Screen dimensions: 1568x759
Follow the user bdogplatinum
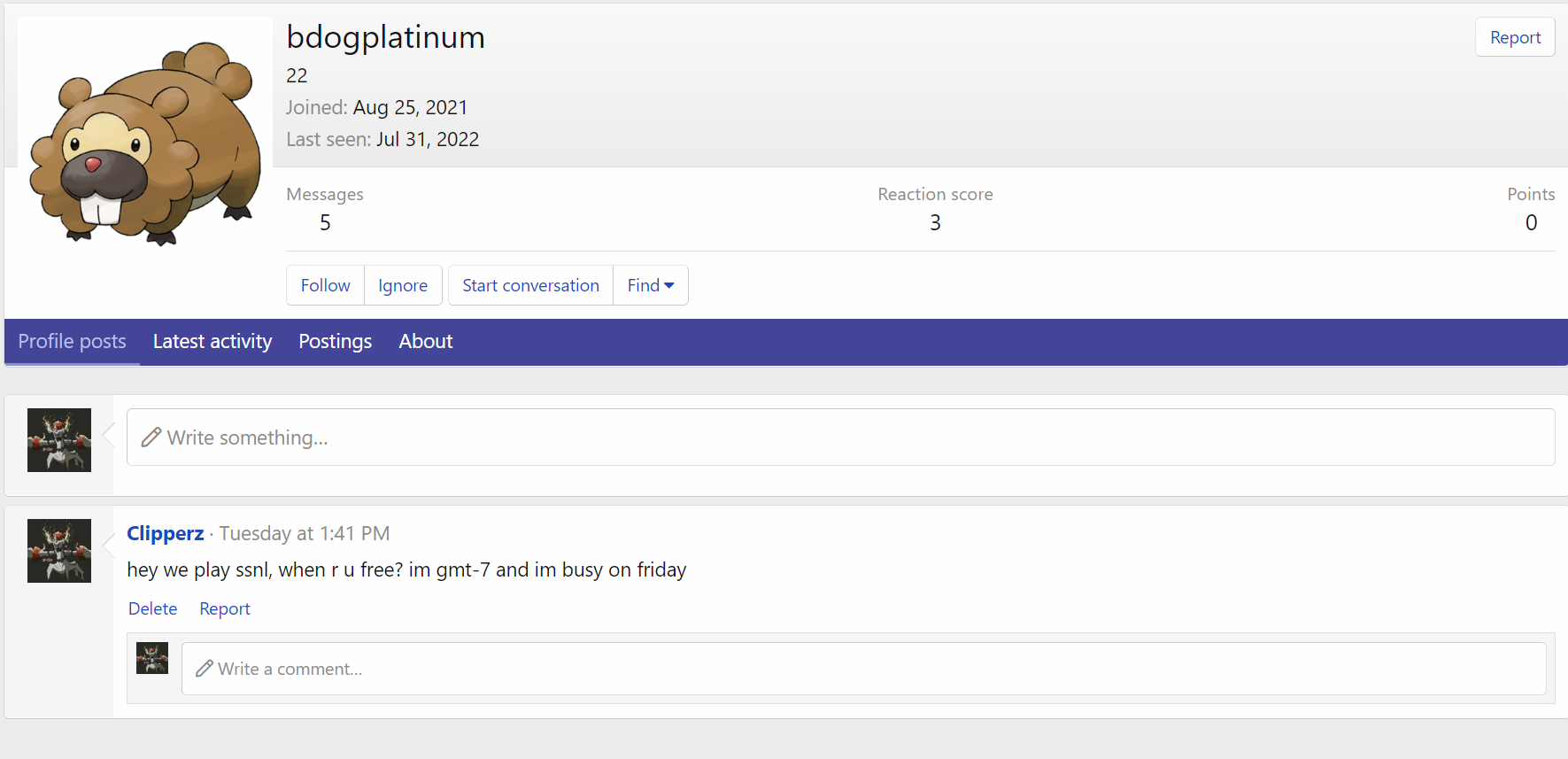(x=325, y=285)
